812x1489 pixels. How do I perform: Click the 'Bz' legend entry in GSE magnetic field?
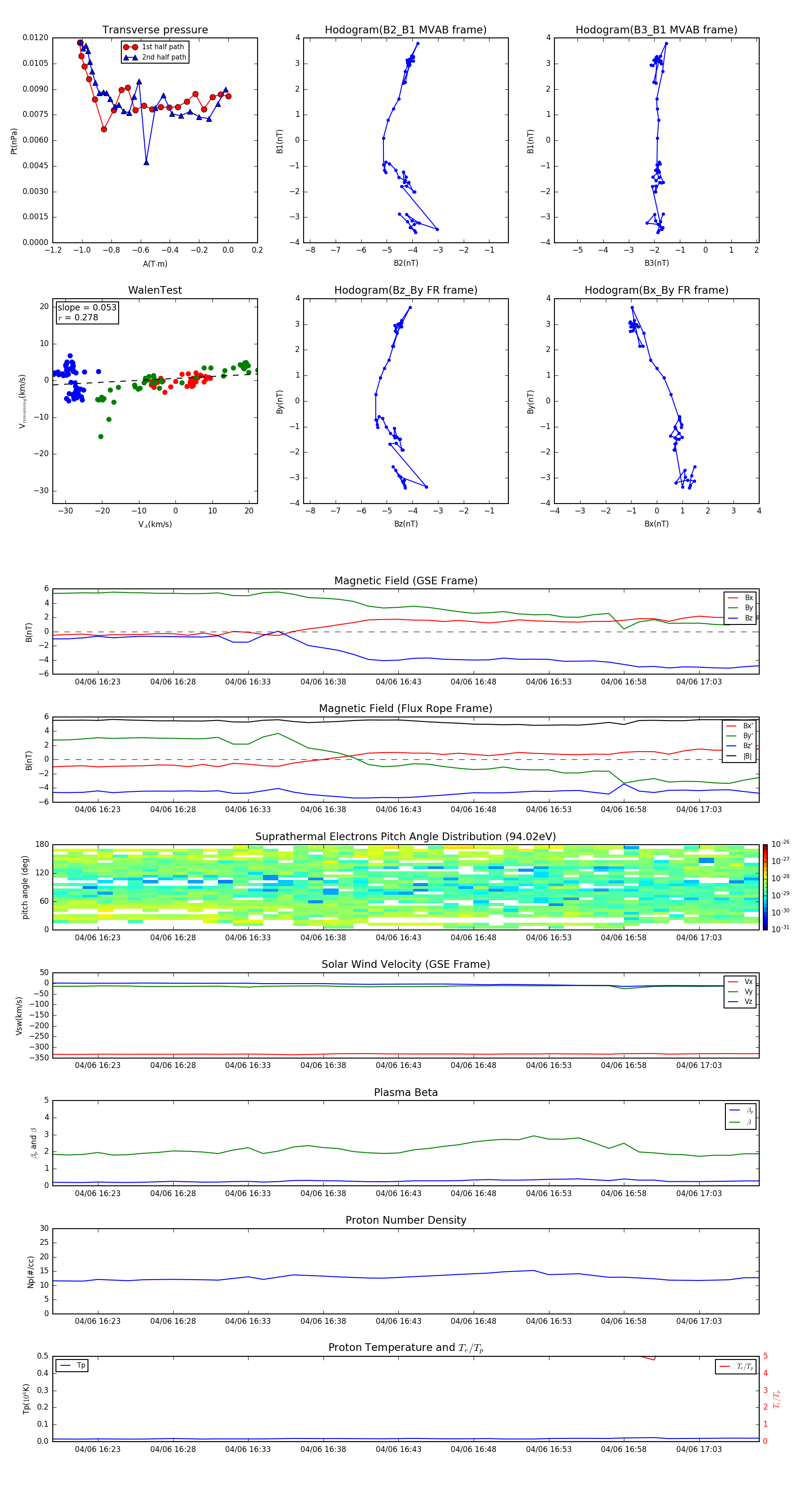click(740, 618)
